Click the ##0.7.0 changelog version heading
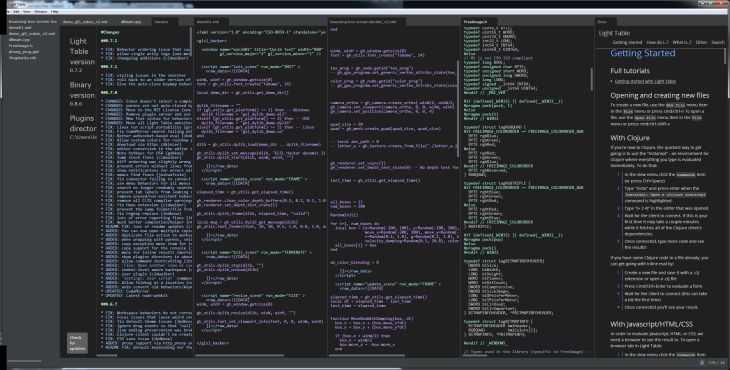The image size is (730, 370). click(108, 93)
